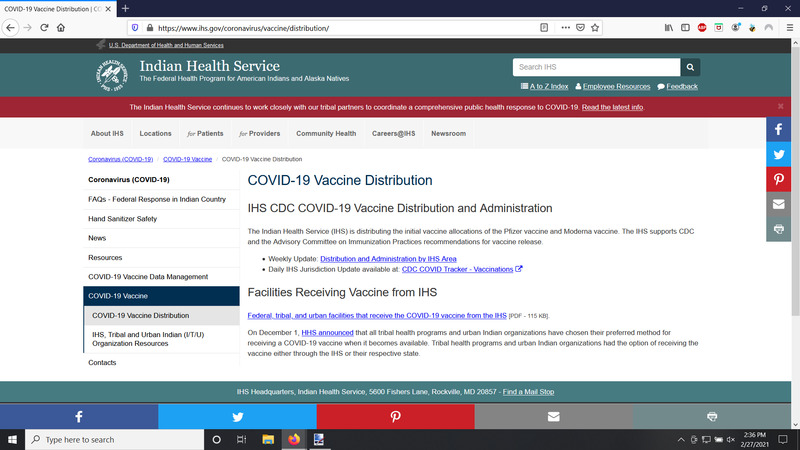This screenshot has width=800, height=450.
Task: Email this page using sidebar envelope icon
Action: pos(779,204)
